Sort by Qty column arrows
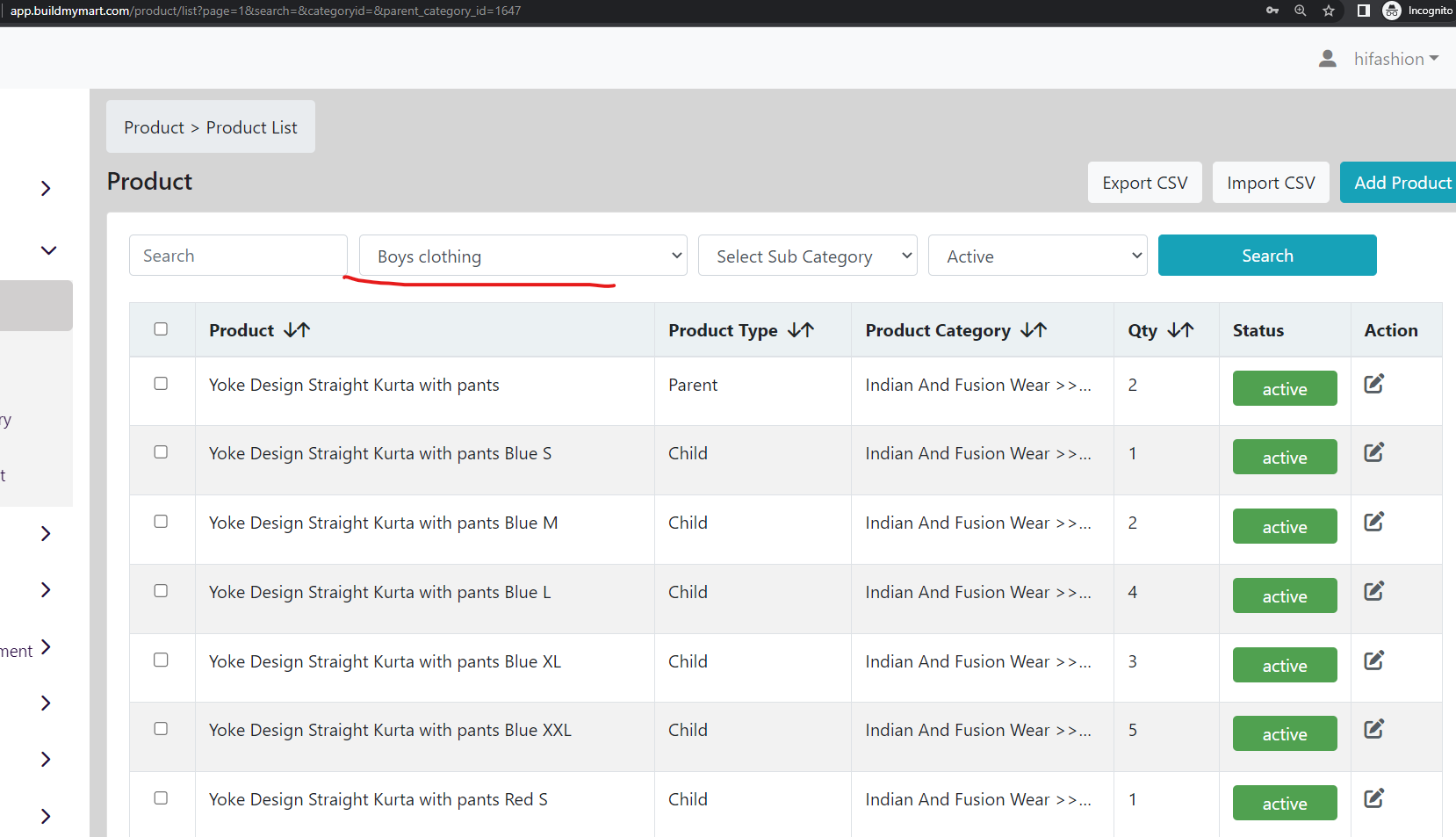Viewport: 1456px width, 837px height. pos(1180,330)
